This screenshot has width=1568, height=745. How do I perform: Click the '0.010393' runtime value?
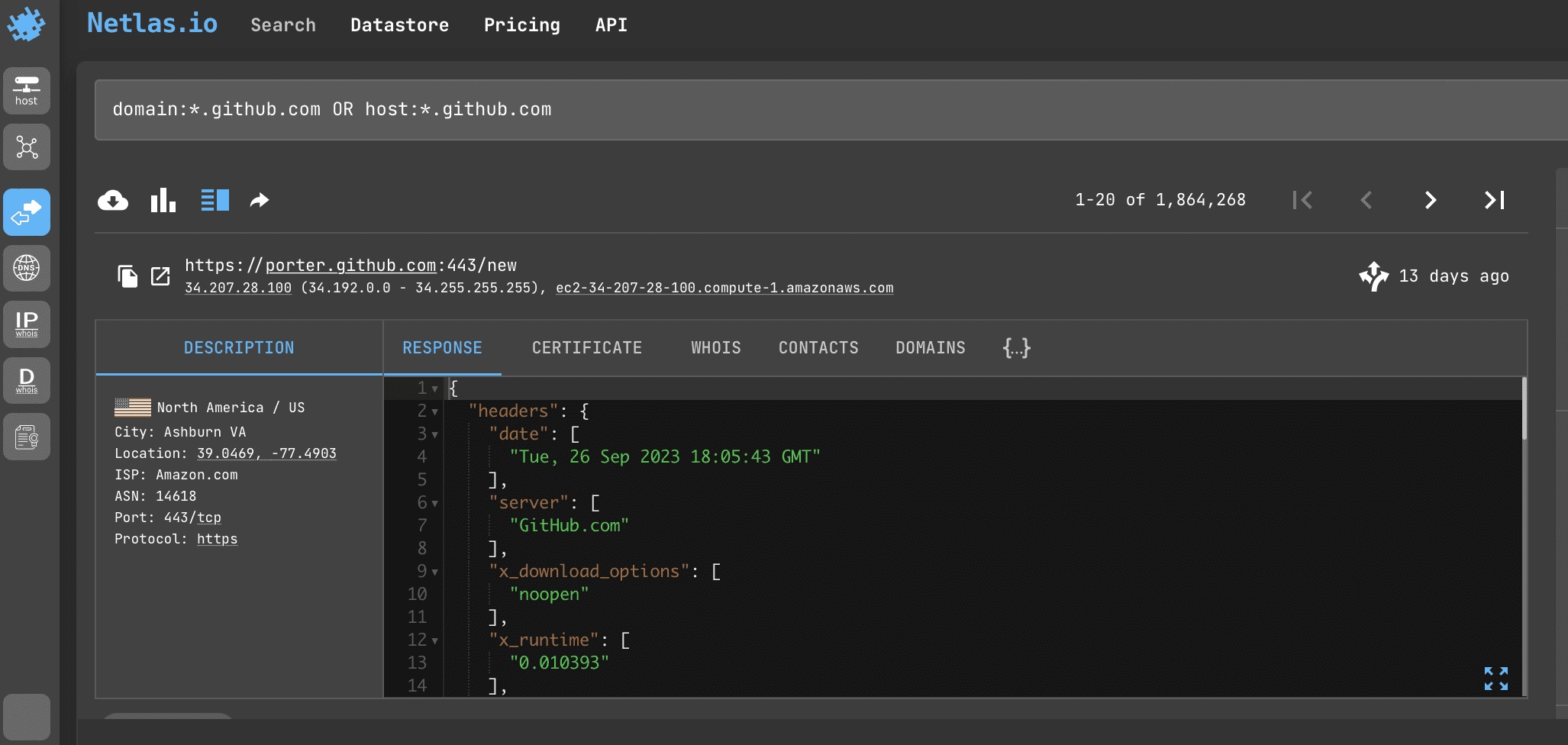pos(559,663)
